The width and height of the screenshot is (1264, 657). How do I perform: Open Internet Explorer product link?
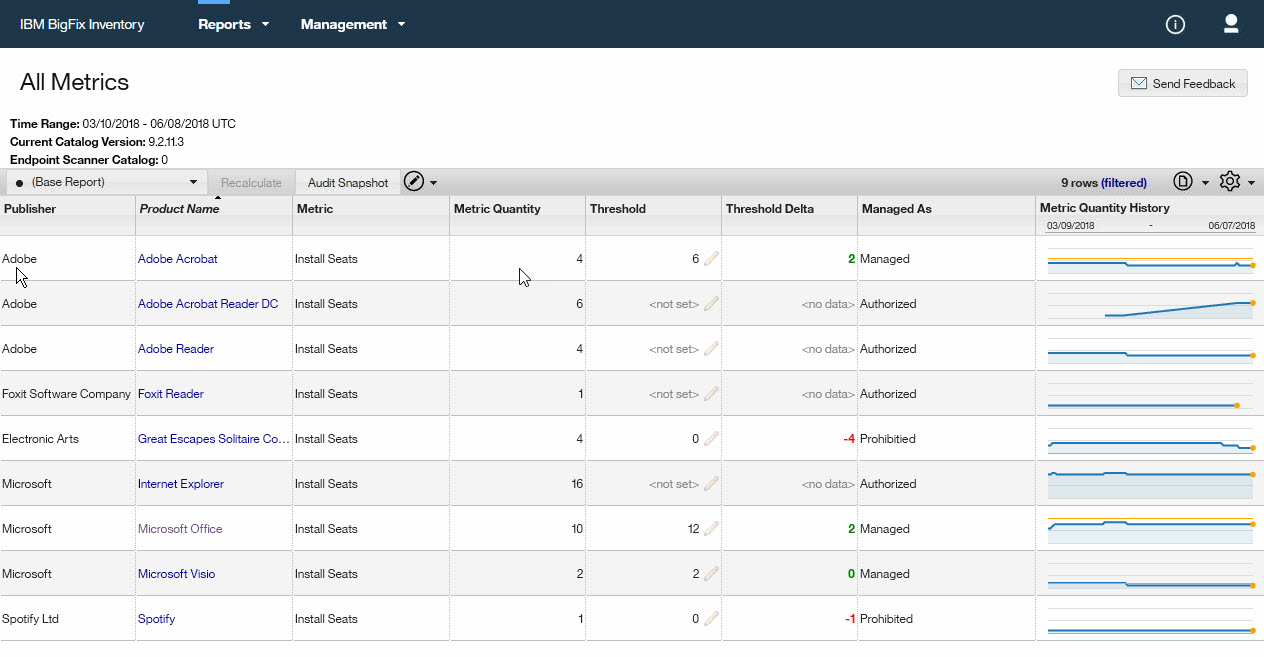[181, 484]
